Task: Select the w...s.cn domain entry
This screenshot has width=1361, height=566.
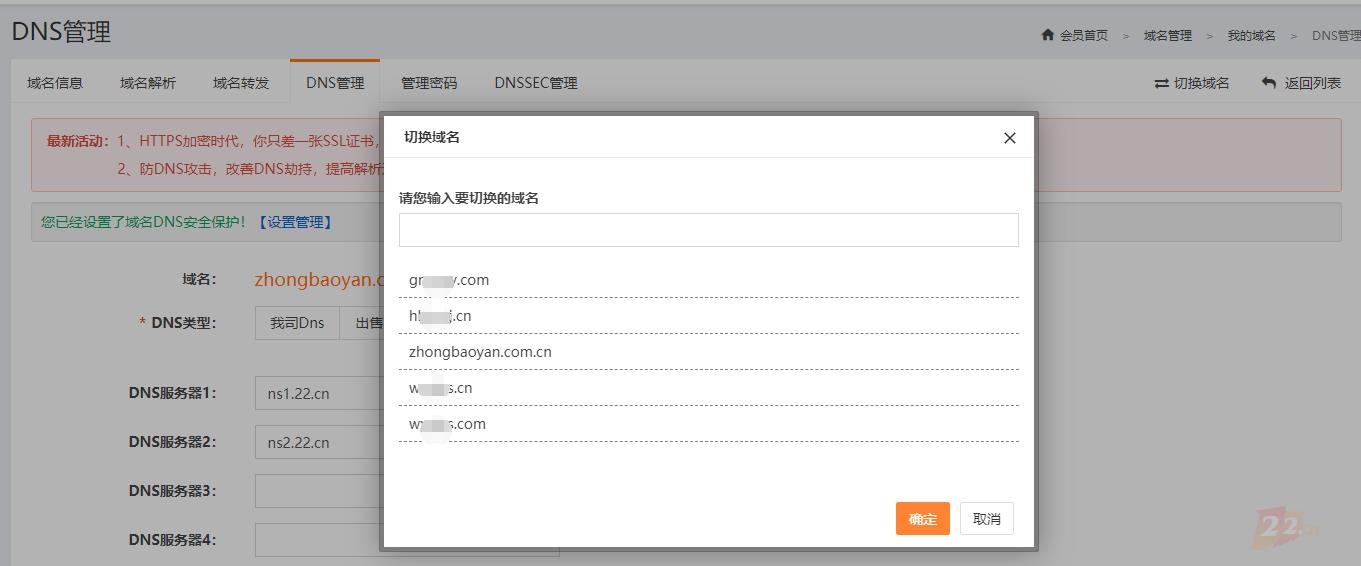Action: [x=709, y=388]
